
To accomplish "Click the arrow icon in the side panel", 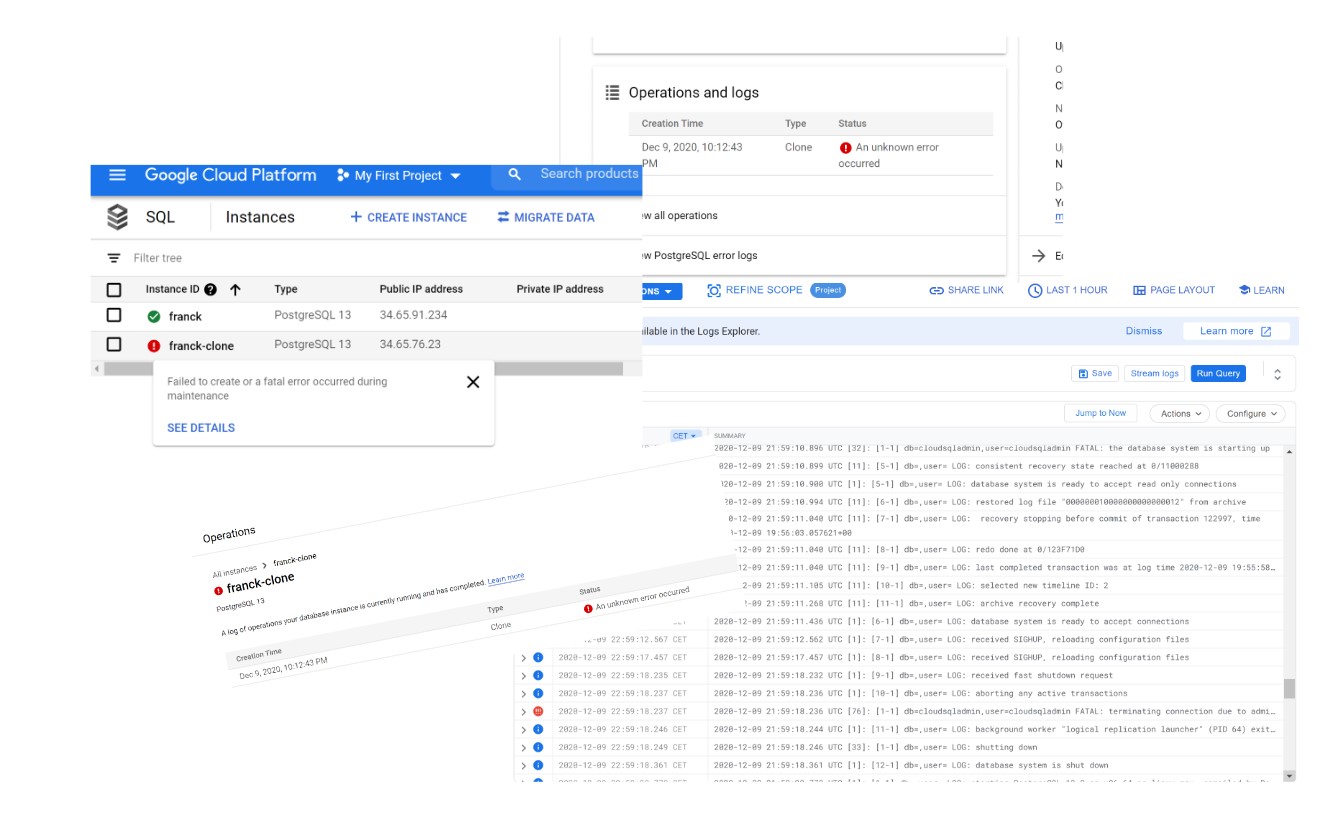I will (1038, 256).
